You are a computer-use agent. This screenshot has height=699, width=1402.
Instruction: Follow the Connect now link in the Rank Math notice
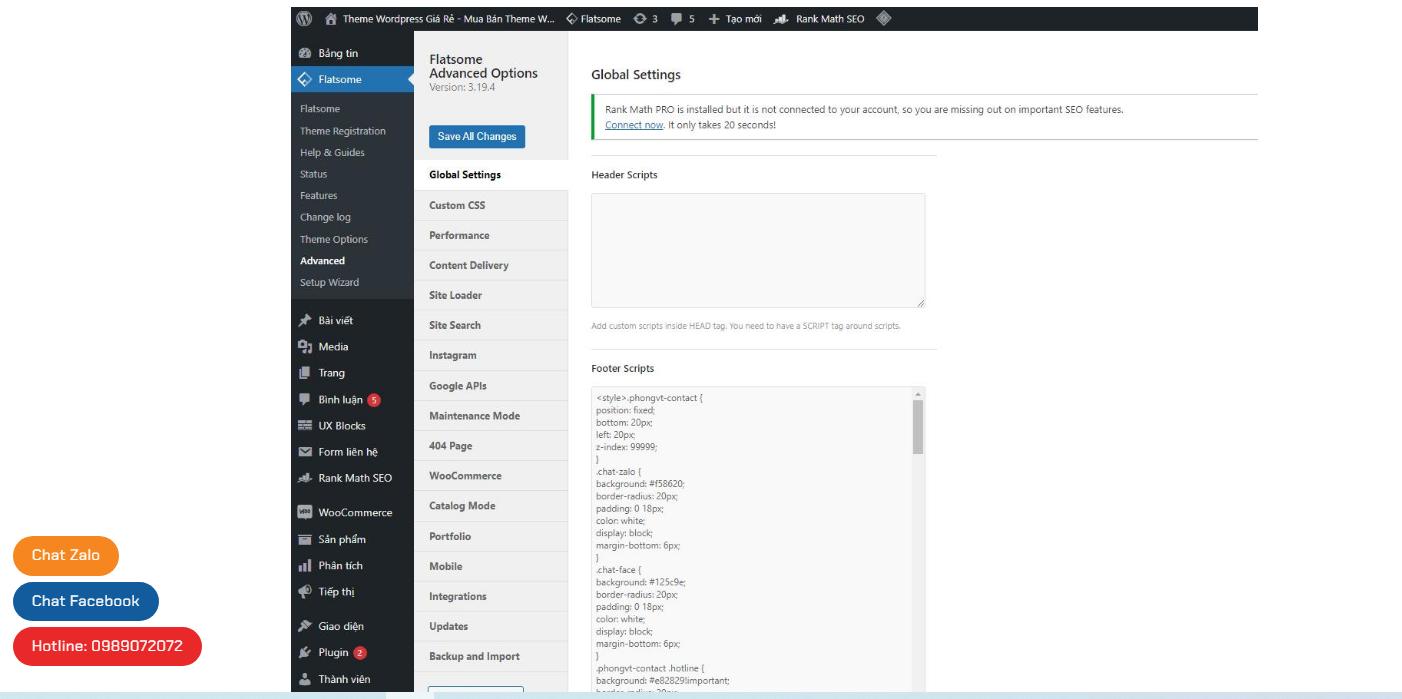click(x=634, y=125)
